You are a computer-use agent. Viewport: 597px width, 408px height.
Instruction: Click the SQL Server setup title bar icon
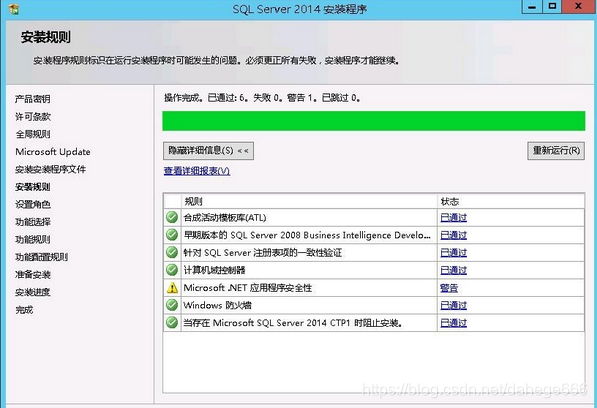14,9
